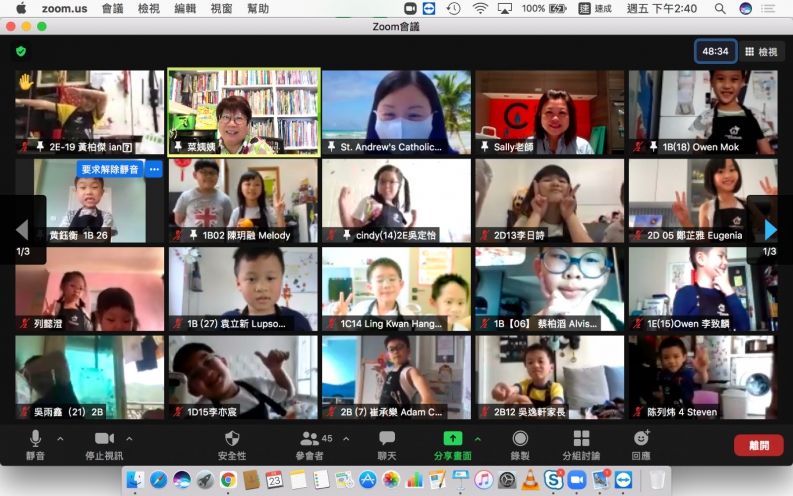This screenshot has width=793, height=496.
Task: Open the 編輯 menu in menu bar
Action: point(185,8)
